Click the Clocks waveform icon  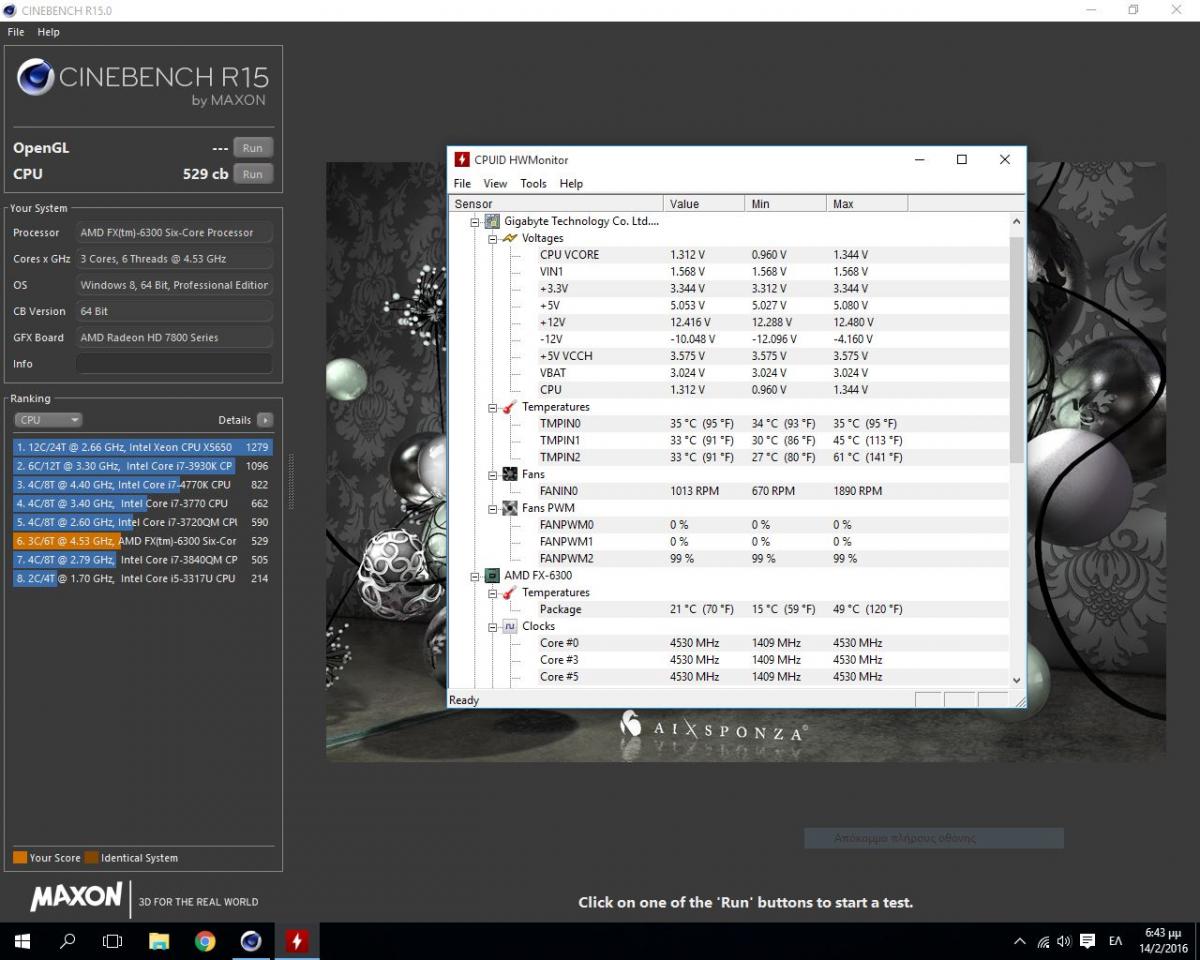click(x=509, y=627)
